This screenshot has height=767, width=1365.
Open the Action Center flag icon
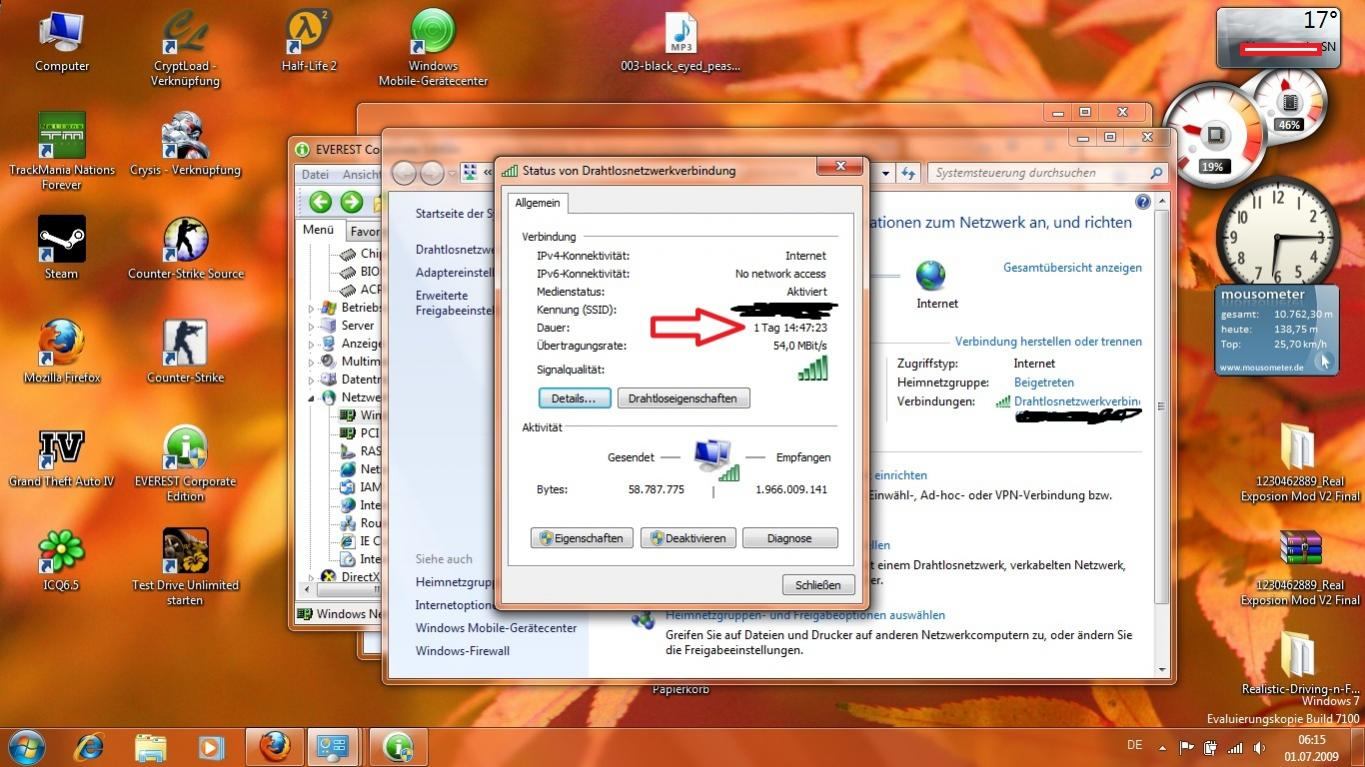coord(1187,747)
